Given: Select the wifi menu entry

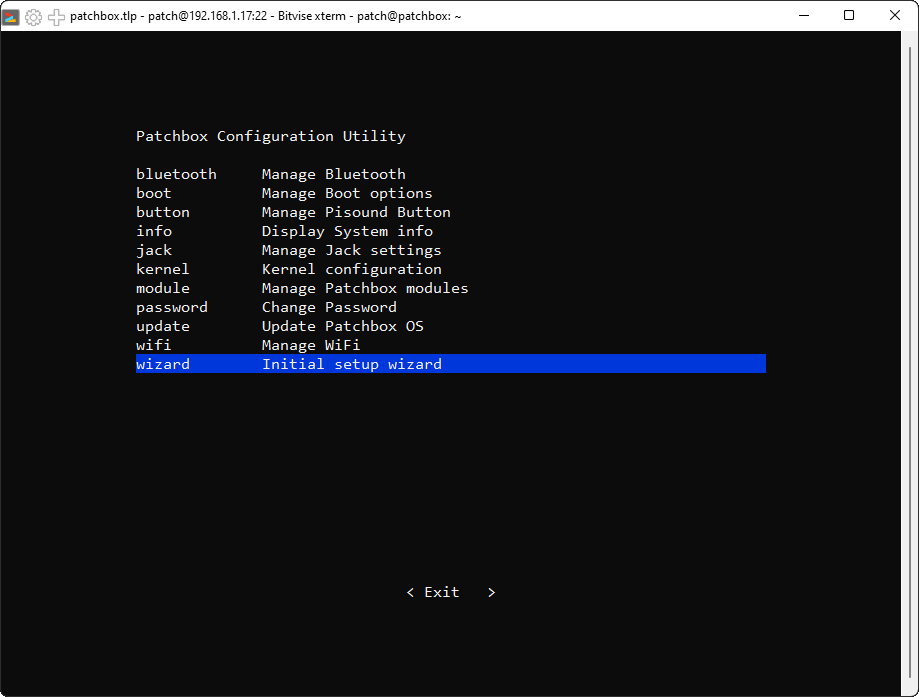Looking at the screenshot, I should coord(154,345).
